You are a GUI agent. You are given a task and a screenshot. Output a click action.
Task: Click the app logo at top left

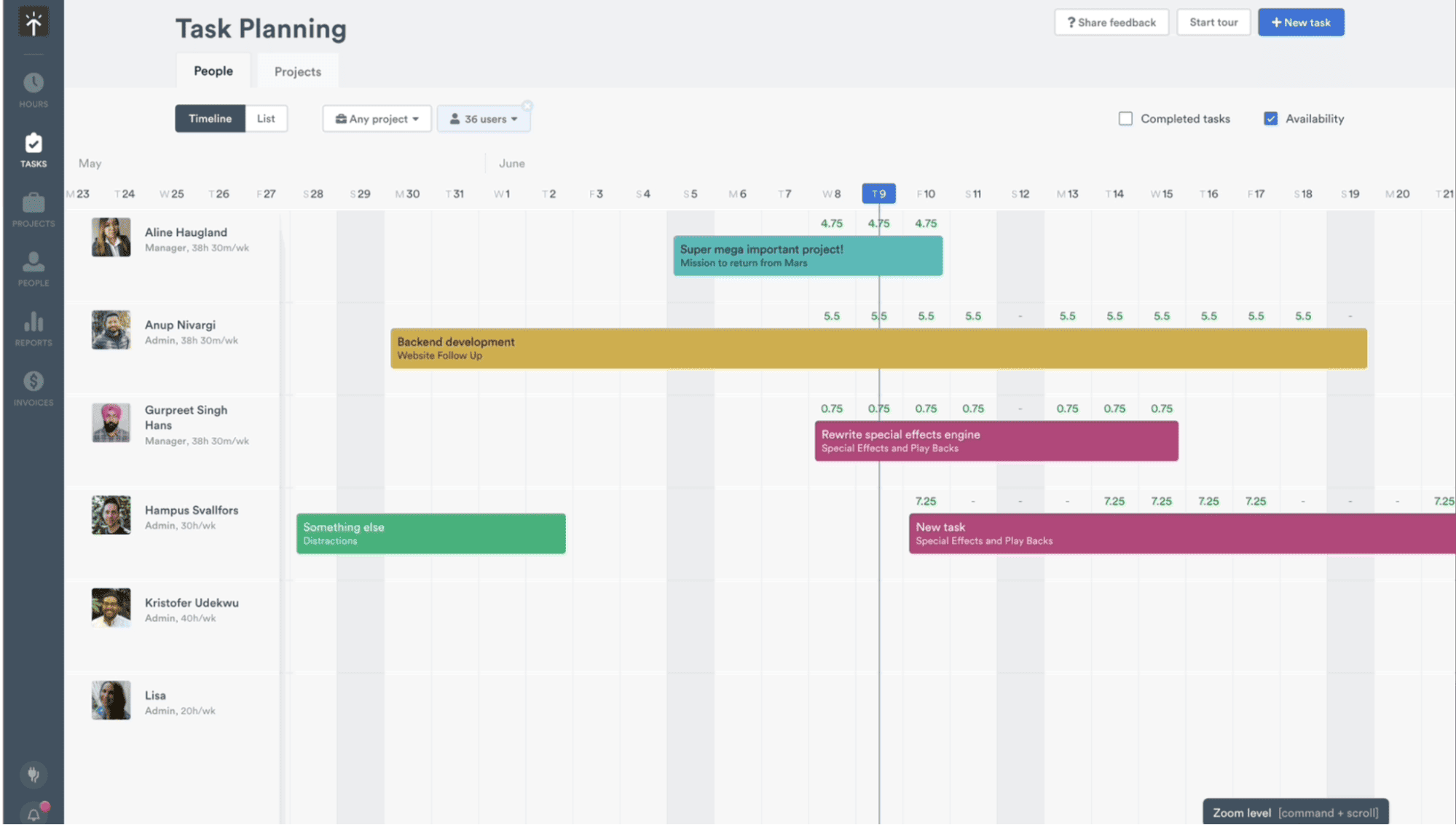[33, 21]
